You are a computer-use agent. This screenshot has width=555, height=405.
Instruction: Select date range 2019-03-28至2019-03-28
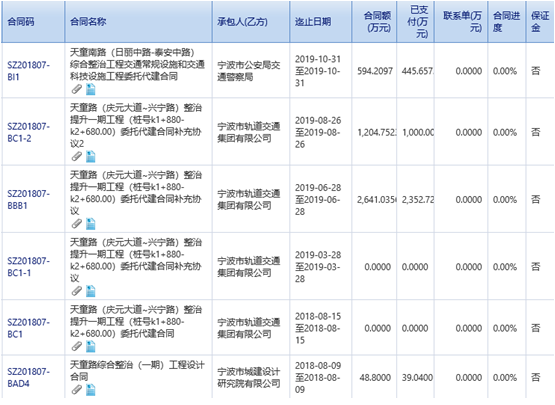click(318, 267)
